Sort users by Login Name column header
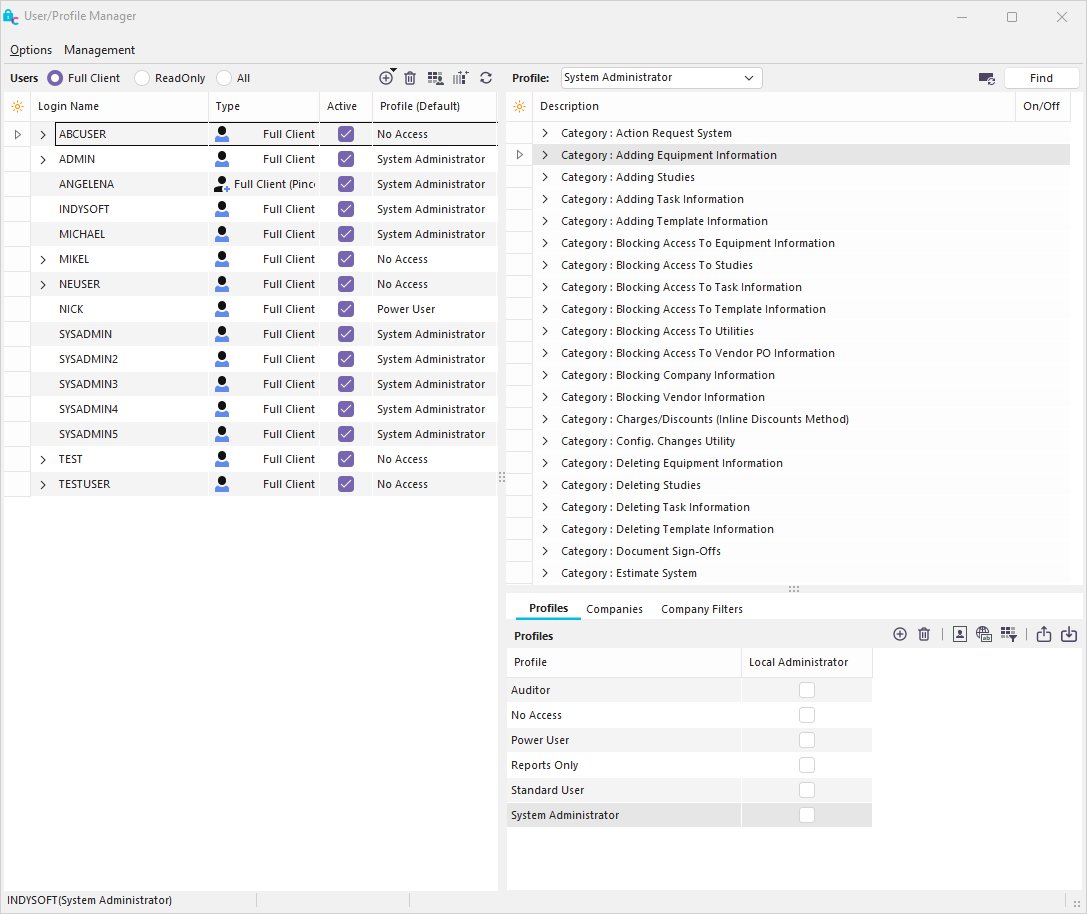Image resolution: width=1087 pixels, height=914 pixels. point(68,106)
